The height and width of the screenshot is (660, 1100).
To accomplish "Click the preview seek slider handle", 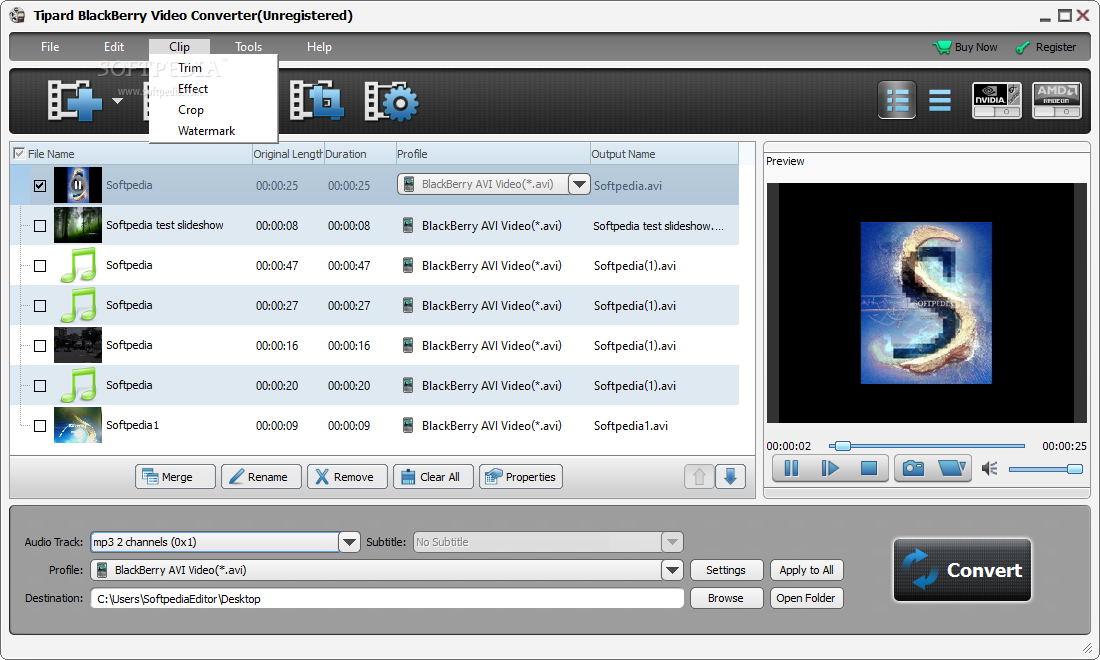I will 843,446.
